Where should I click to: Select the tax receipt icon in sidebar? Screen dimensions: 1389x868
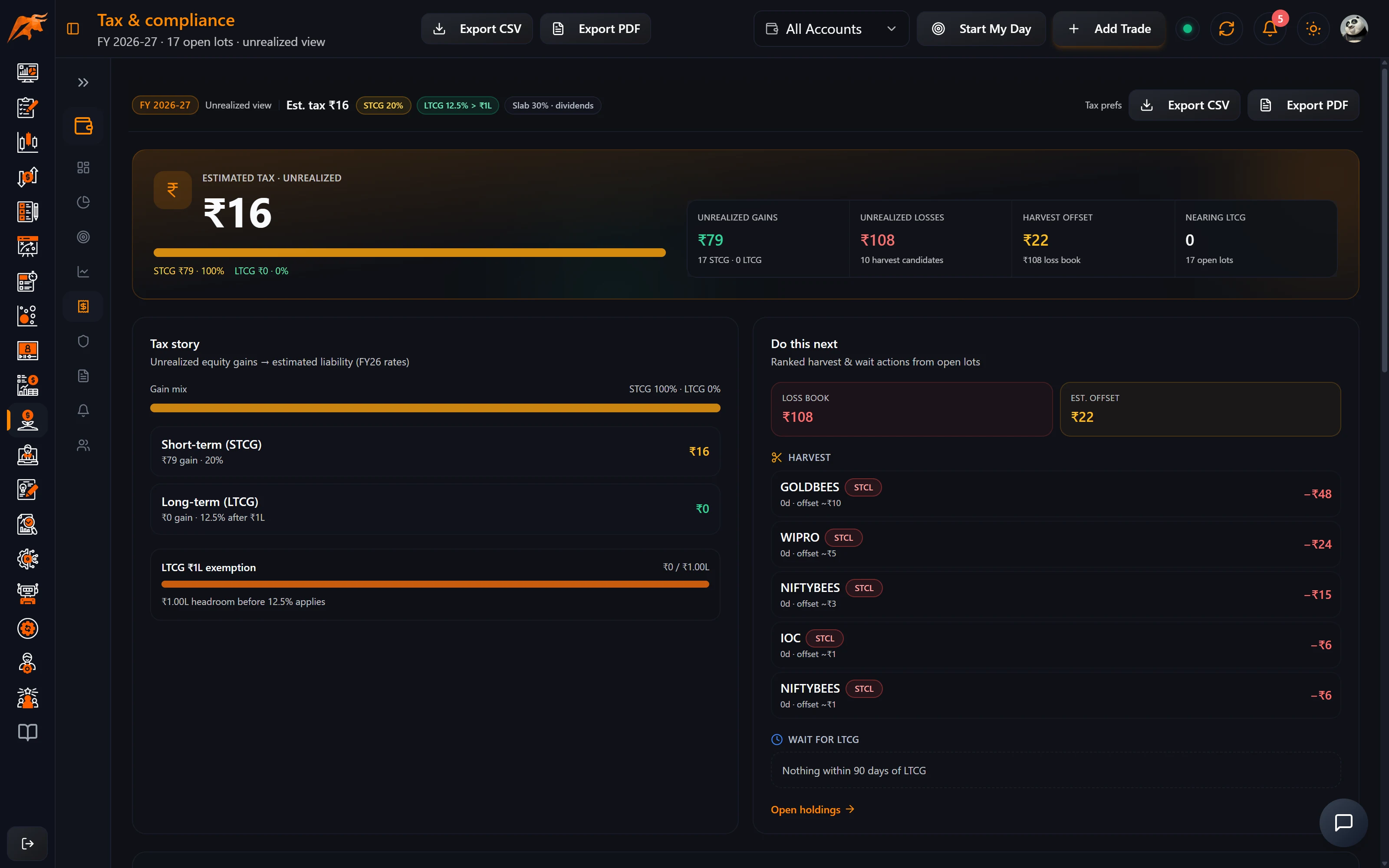click(83, 306)
